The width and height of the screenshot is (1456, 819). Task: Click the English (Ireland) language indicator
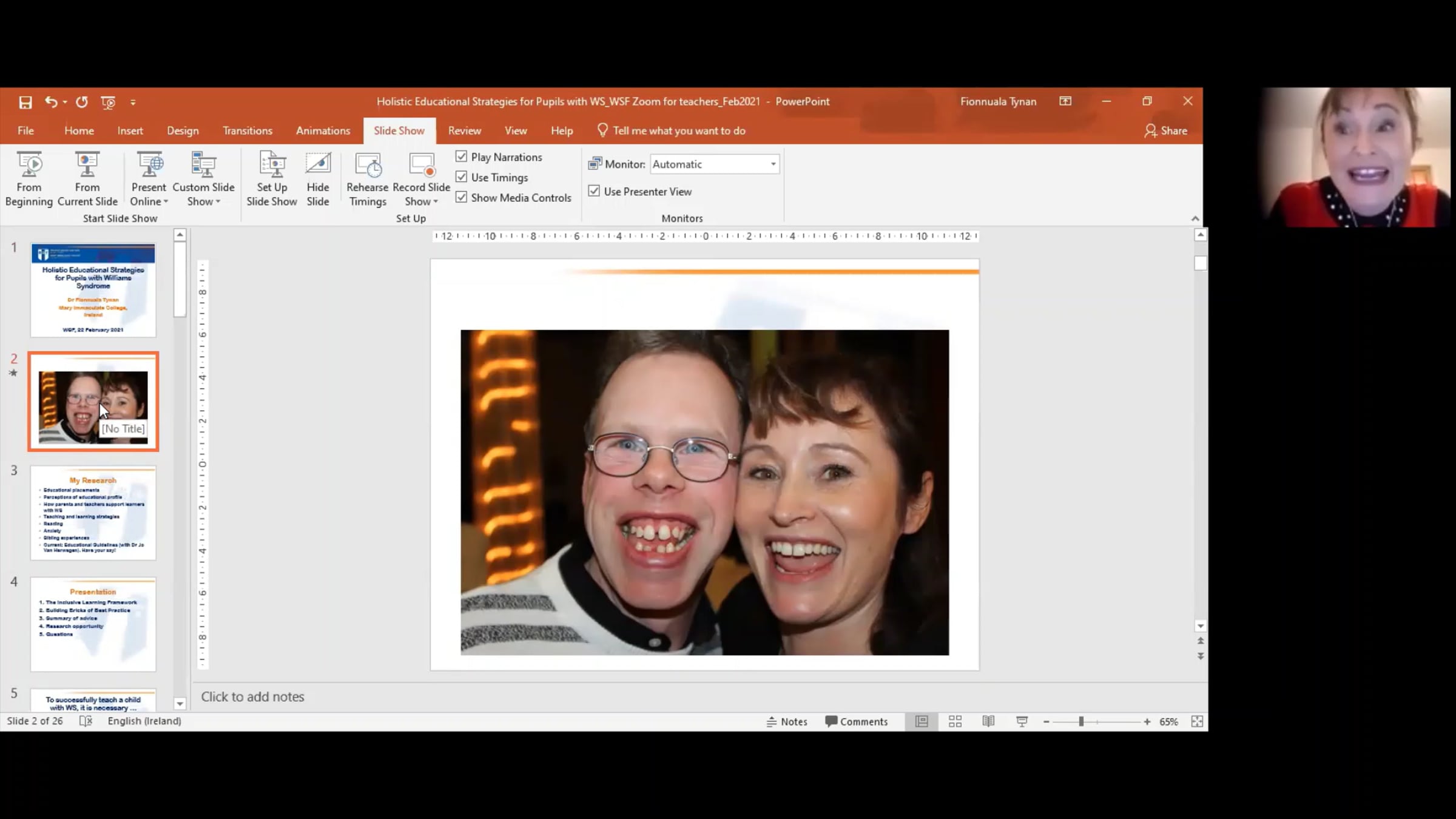[144, 721]
